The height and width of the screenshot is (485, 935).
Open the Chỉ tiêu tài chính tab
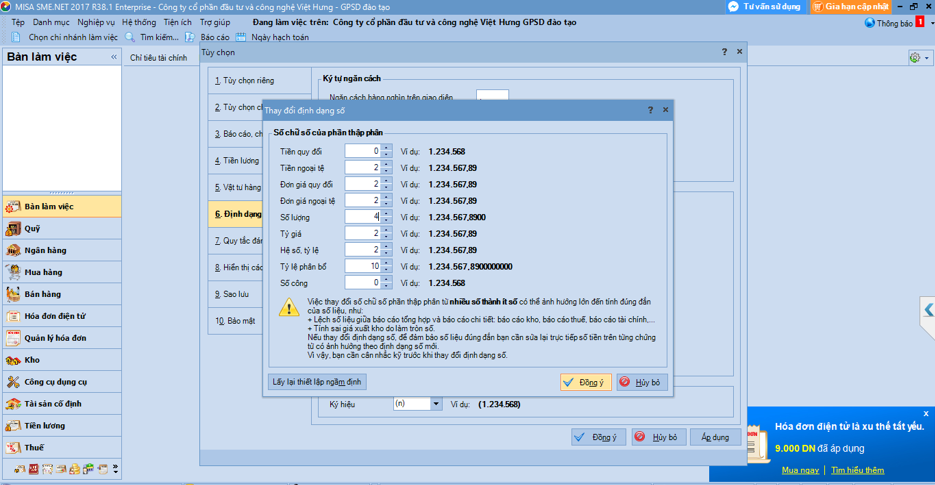pos(159,58)
